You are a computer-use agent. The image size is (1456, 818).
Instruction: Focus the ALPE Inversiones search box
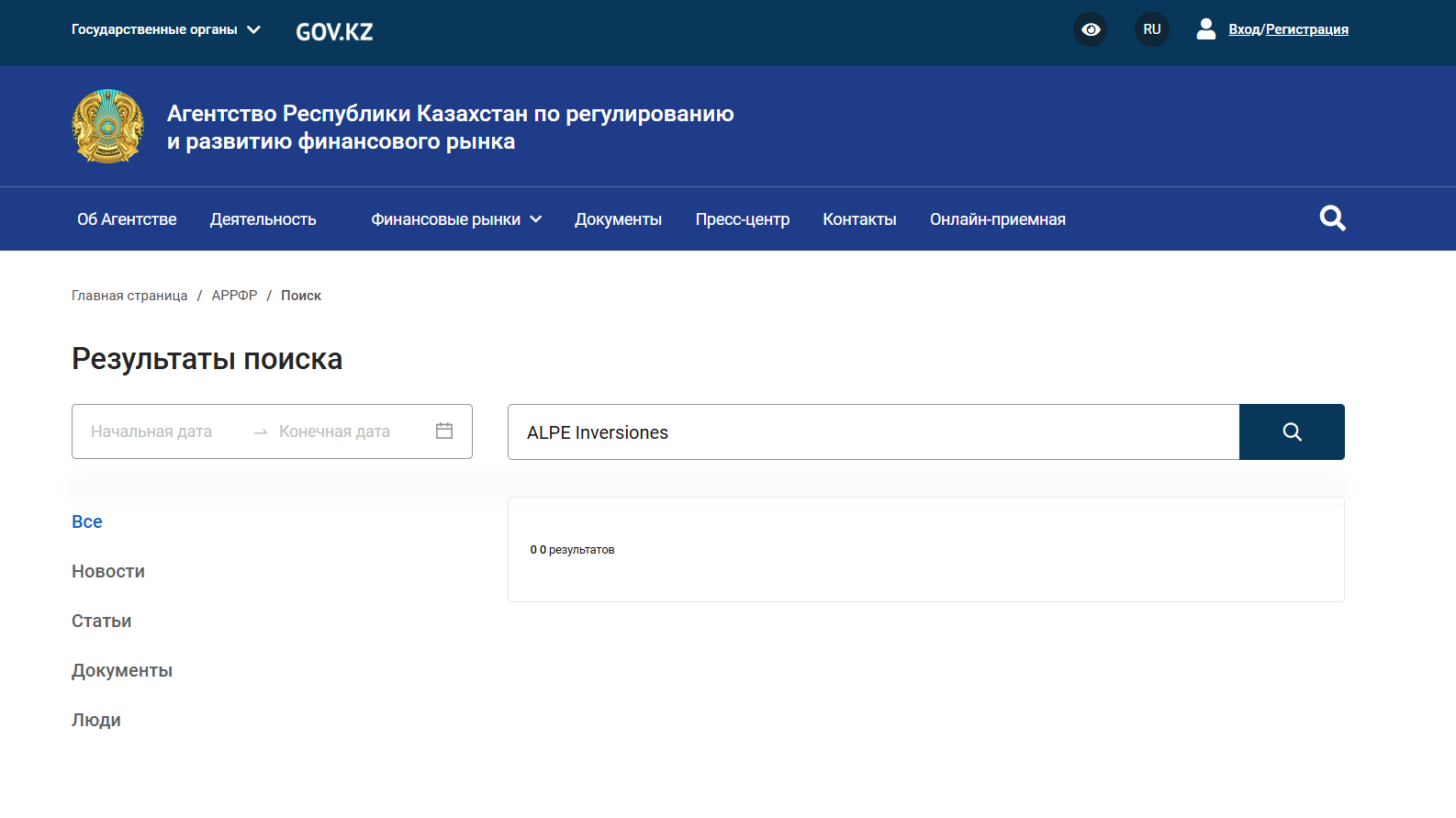(873, 432)
